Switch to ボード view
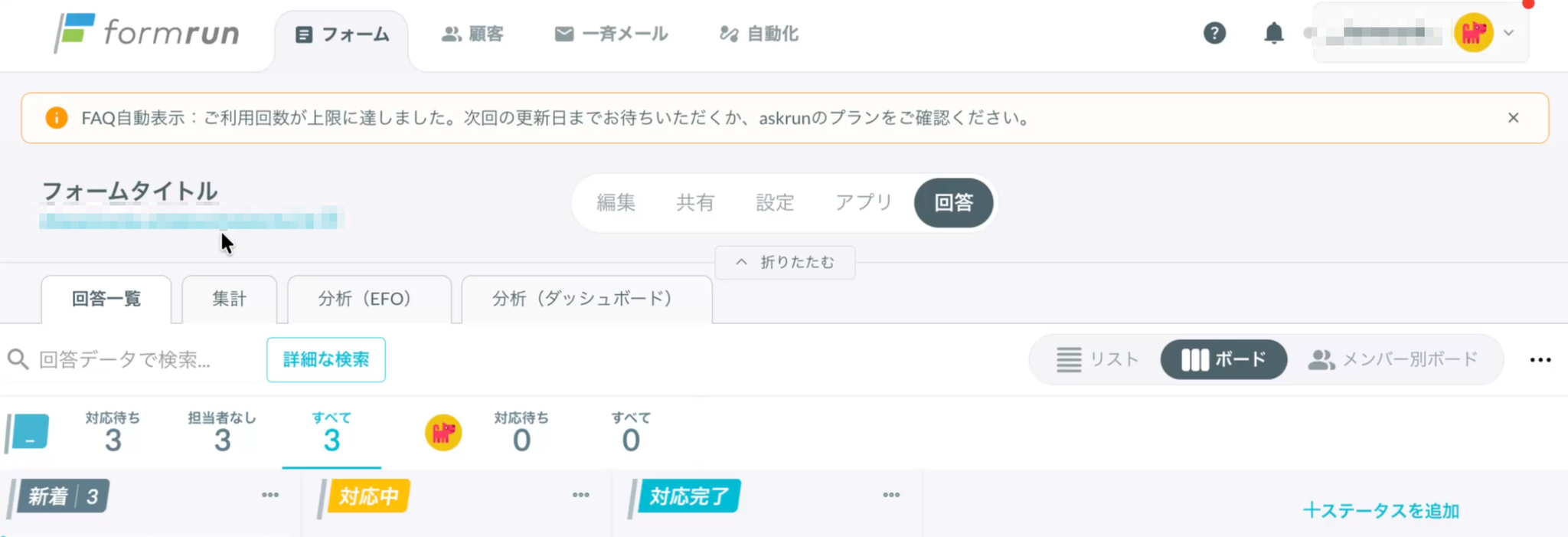The height and width of the screenshot is (537, 1568). coord(1223,359)
